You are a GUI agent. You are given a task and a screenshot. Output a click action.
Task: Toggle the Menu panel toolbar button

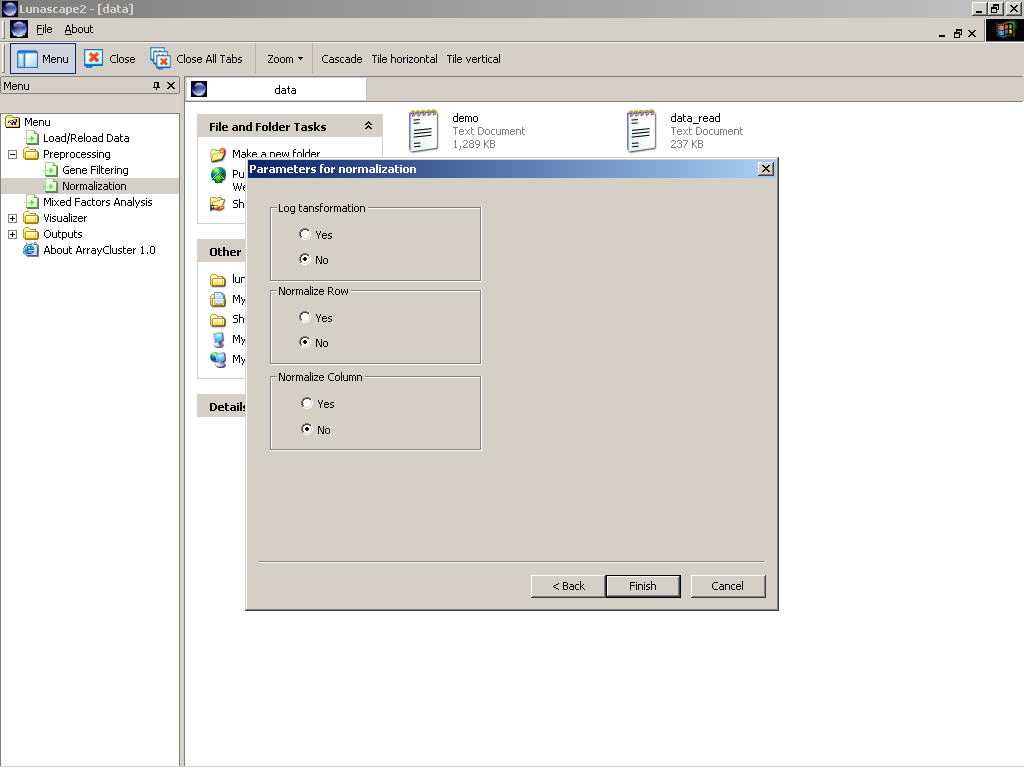tap(43, 59)
